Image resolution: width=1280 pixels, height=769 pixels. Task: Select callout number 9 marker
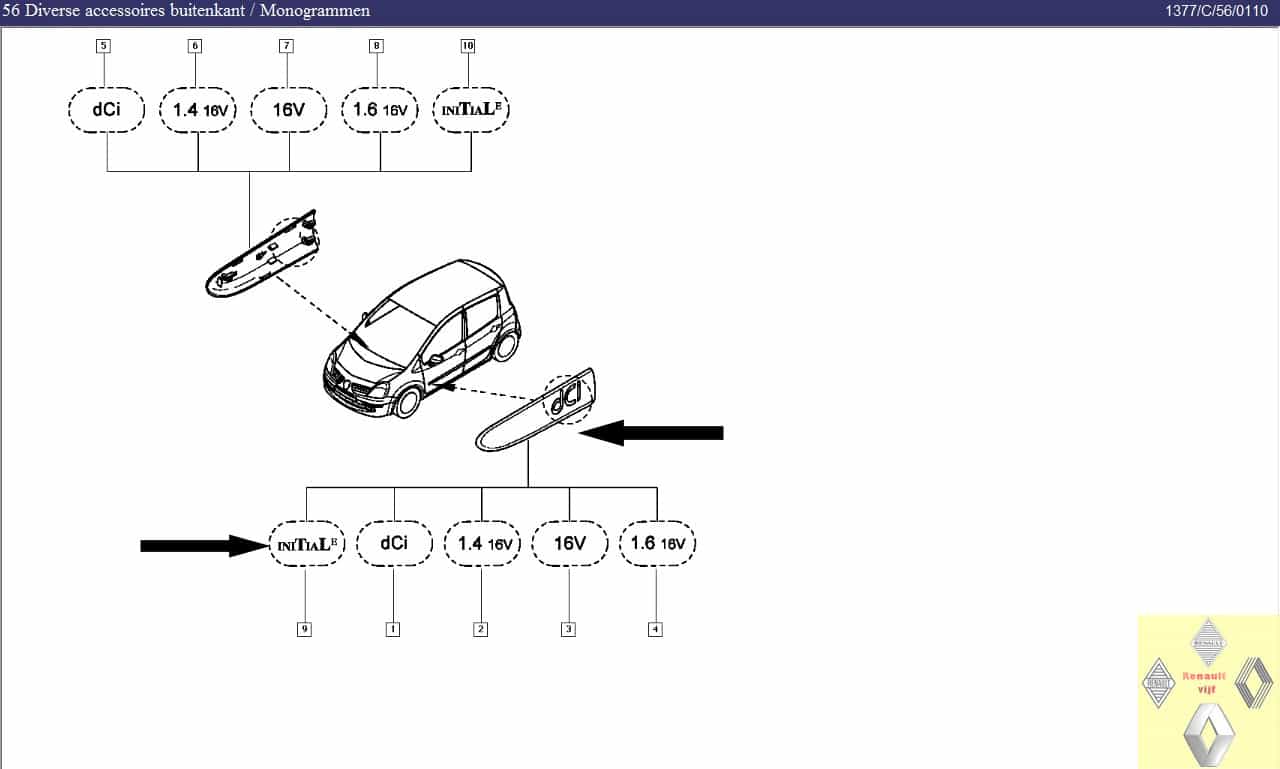(x=305, y=629)
